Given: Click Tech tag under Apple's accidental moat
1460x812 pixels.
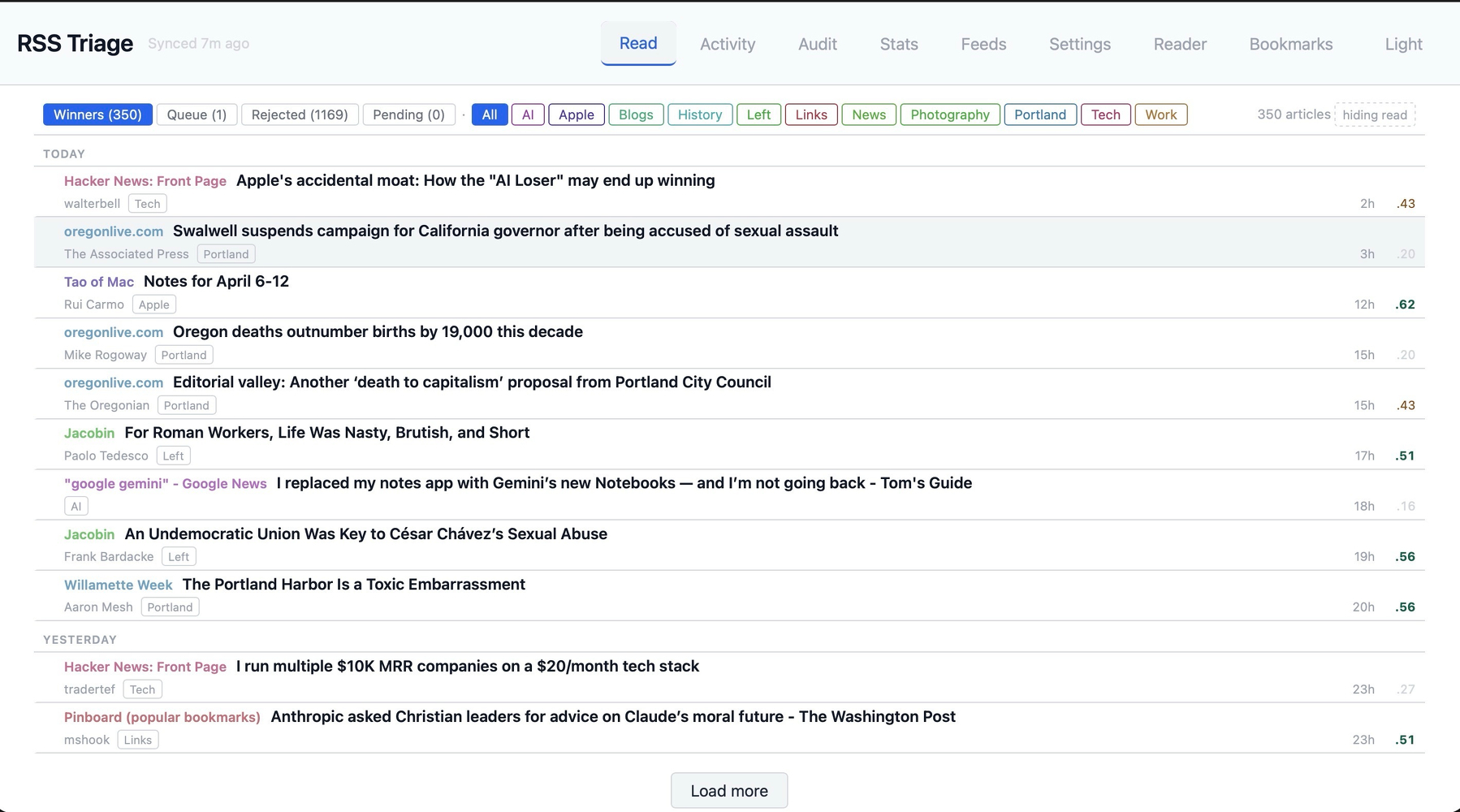Looking at the screenshot, I should tap(147, 204).
